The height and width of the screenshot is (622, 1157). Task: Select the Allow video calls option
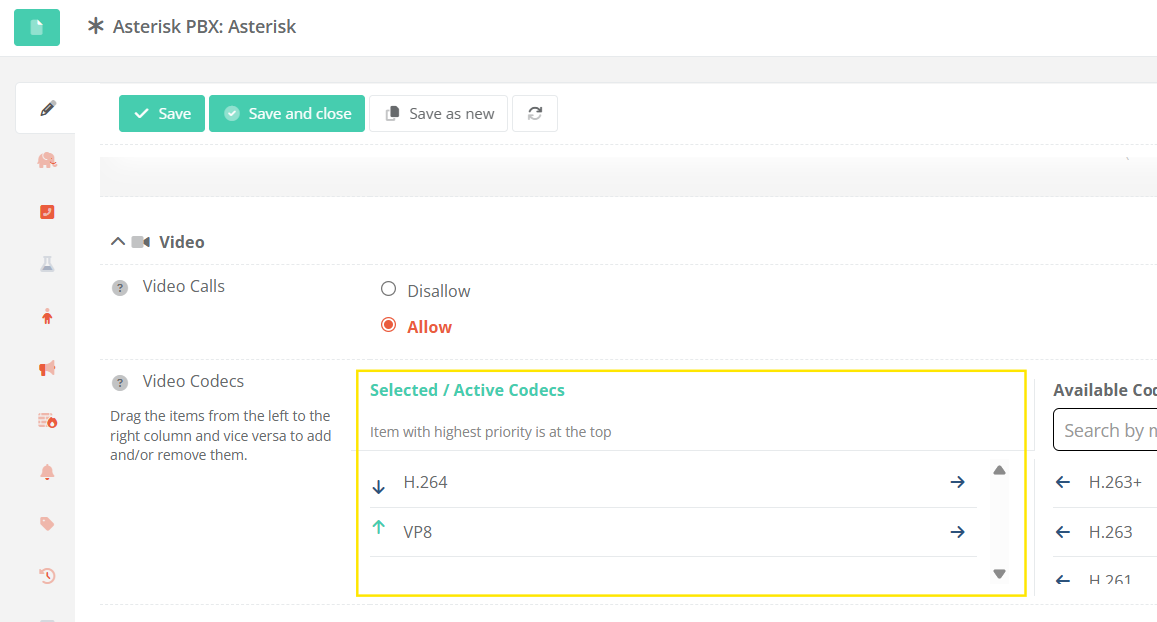click(x=388, y=325)
